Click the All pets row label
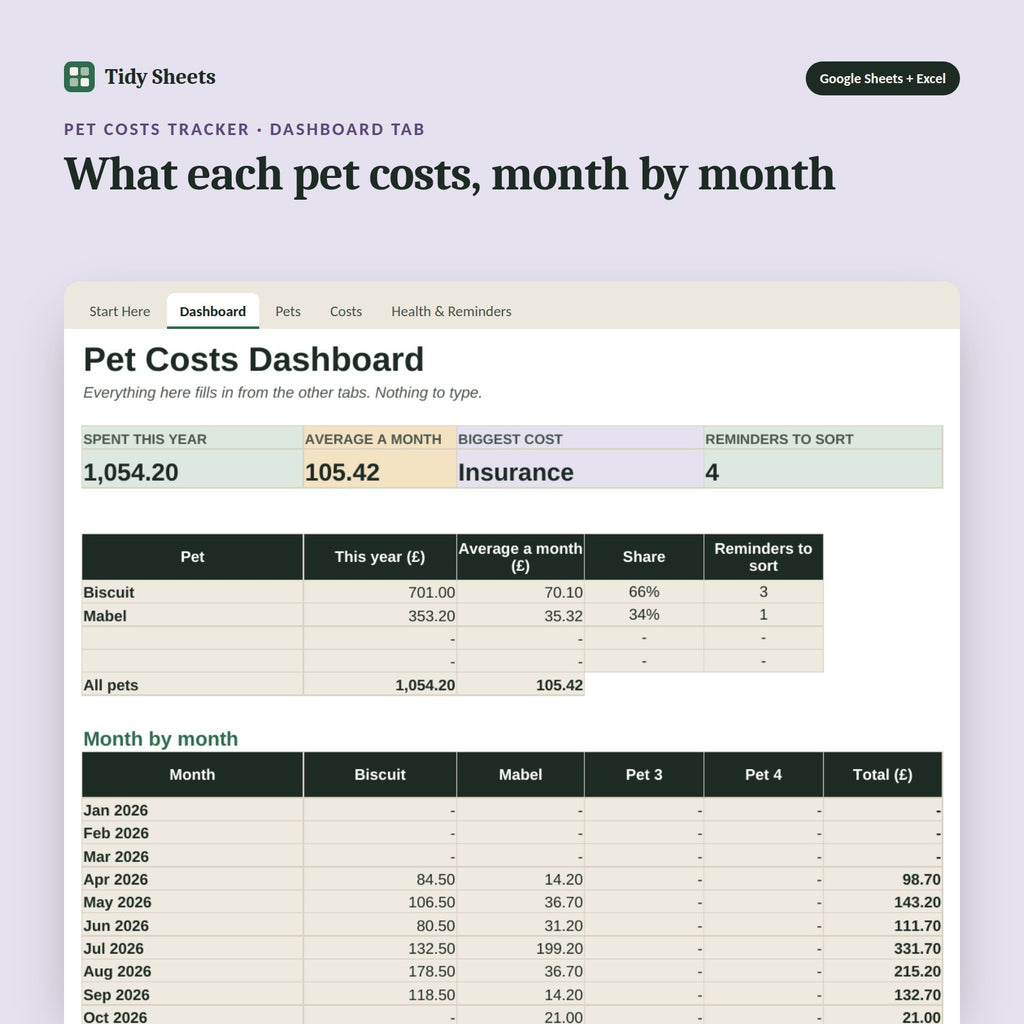The image size is (1024, 1024). [x=192, y=684]
